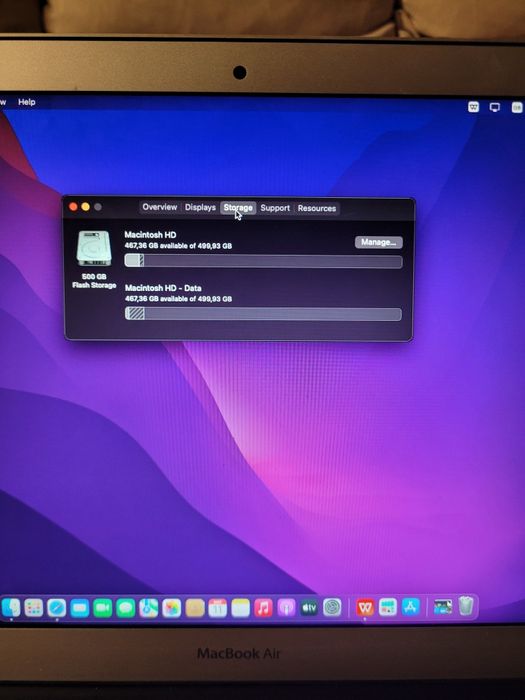Open Screen Mirroring menu bar icon
The image size is (525, 700).
tap(495, 107)
